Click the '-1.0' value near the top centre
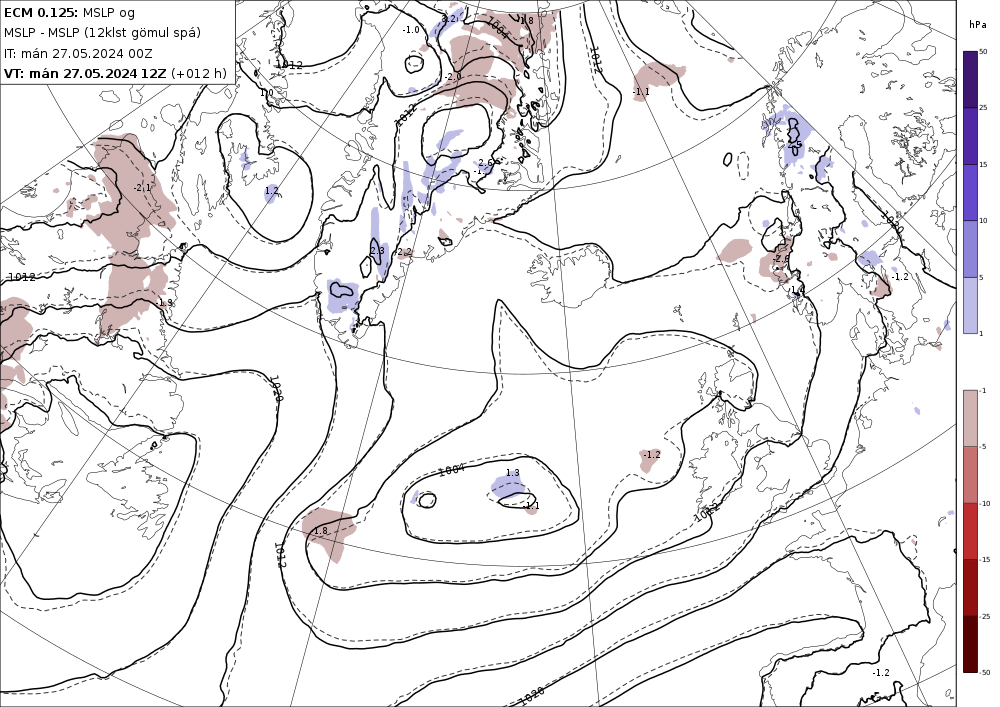This screenshot has height=707, width=1000. point(411,30)
